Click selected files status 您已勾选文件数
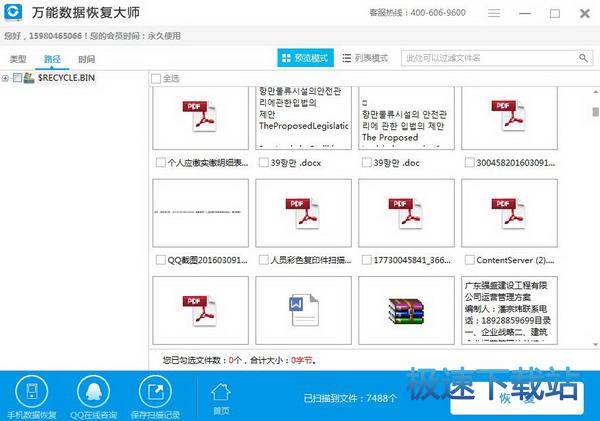This screenshot has height=421, width=600. click(239, 360)
